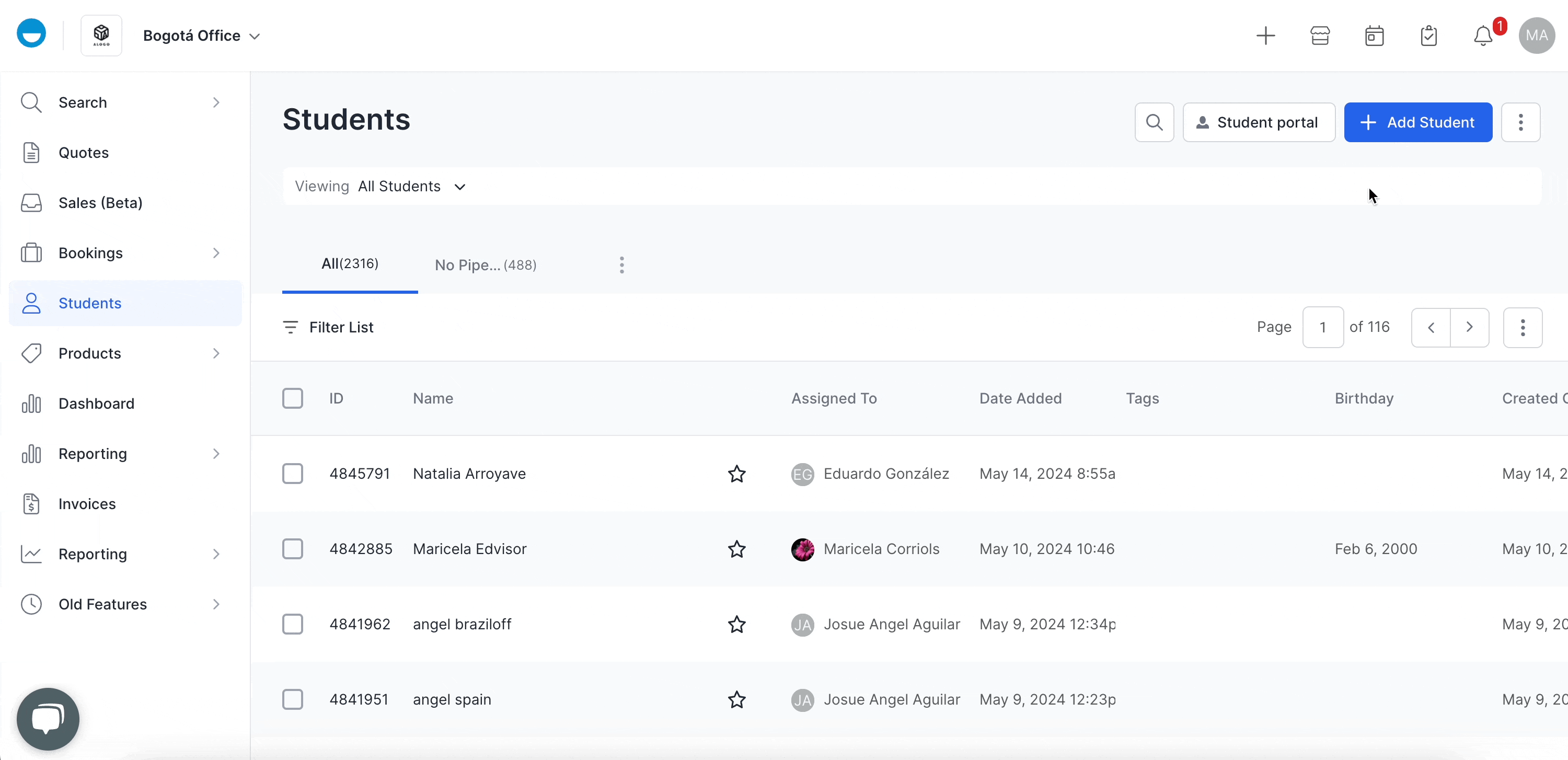Click the page number input field

[x=1322, y=327]
